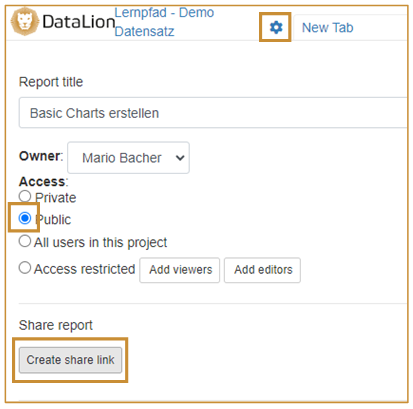Open the report settings gear icon
Image resolution: width=413 pixels, height=409 pixels.
[276, 27]
